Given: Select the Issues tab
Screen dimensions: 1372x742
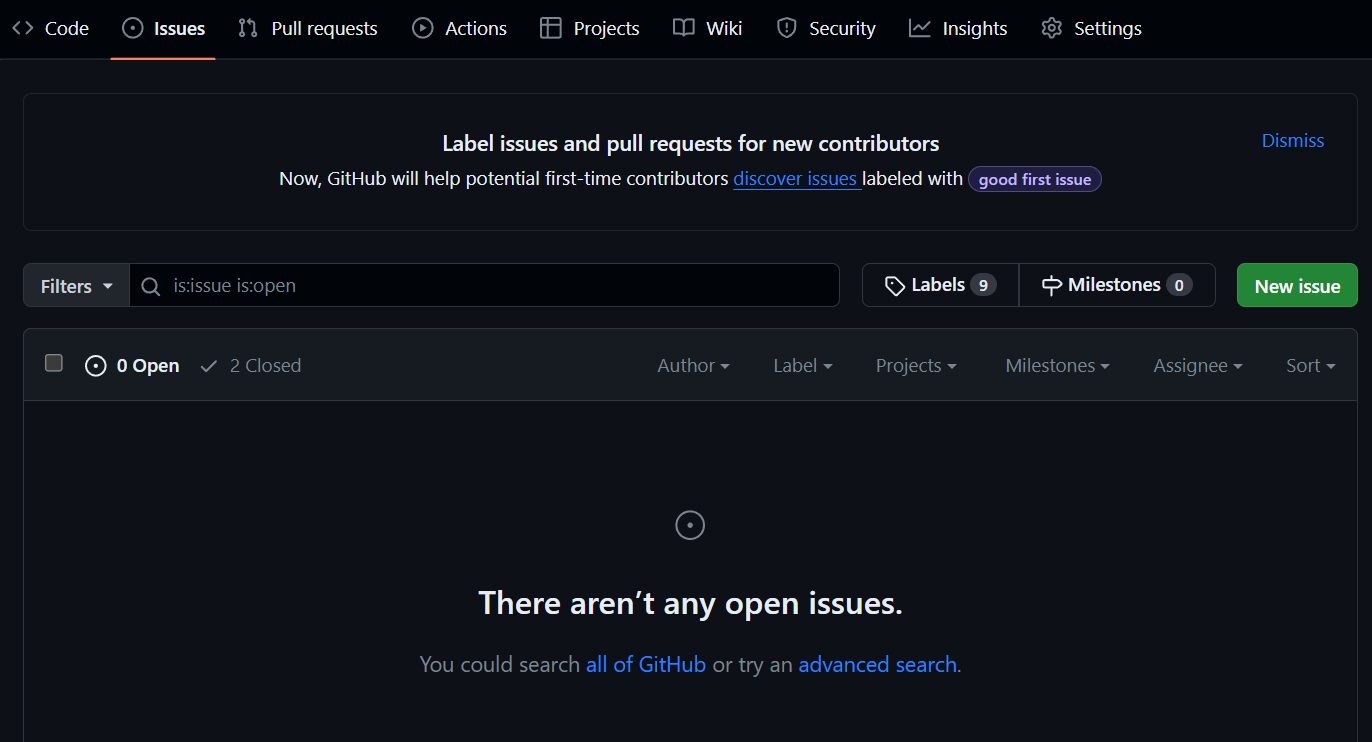Looking at the screenshot, I should coord(163,29).
